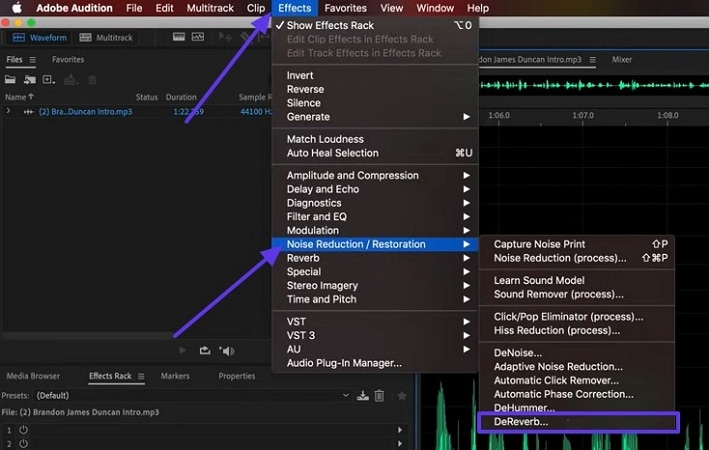
Task: Open the VST submenu
Action: (375, 322)
